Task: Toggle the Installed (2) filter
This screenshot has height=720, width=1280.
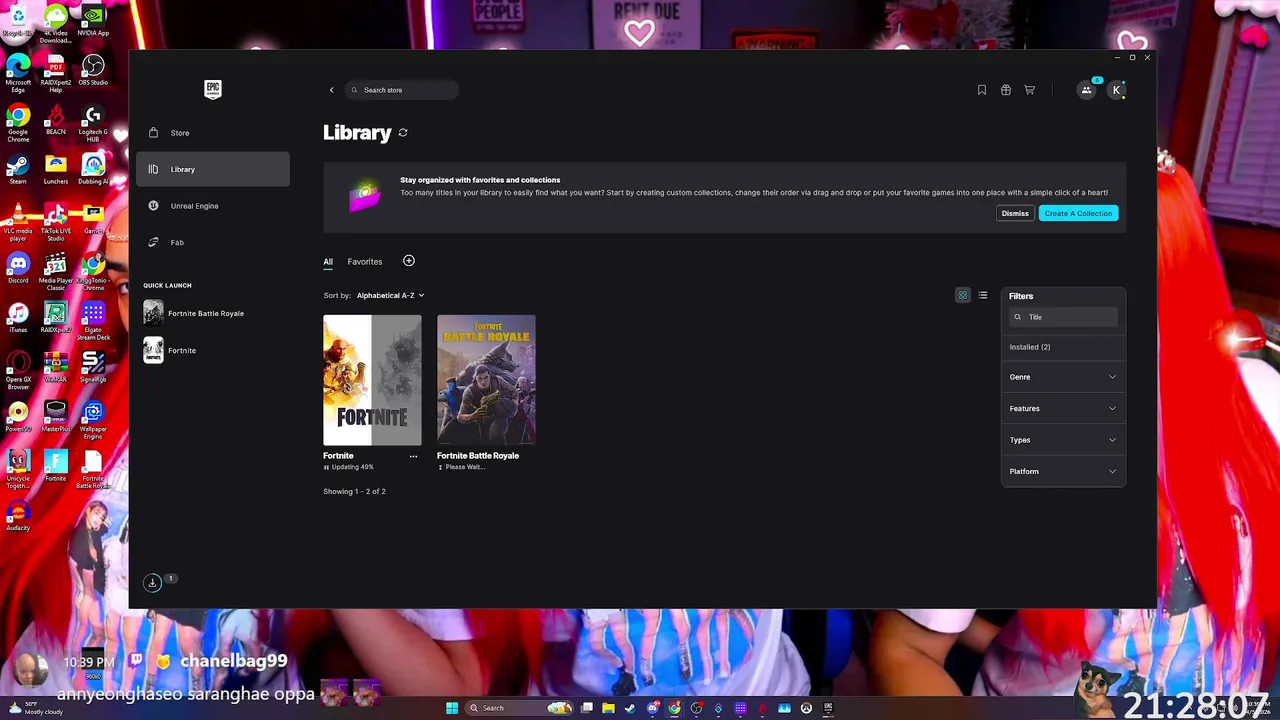Action: [1030, 347]
